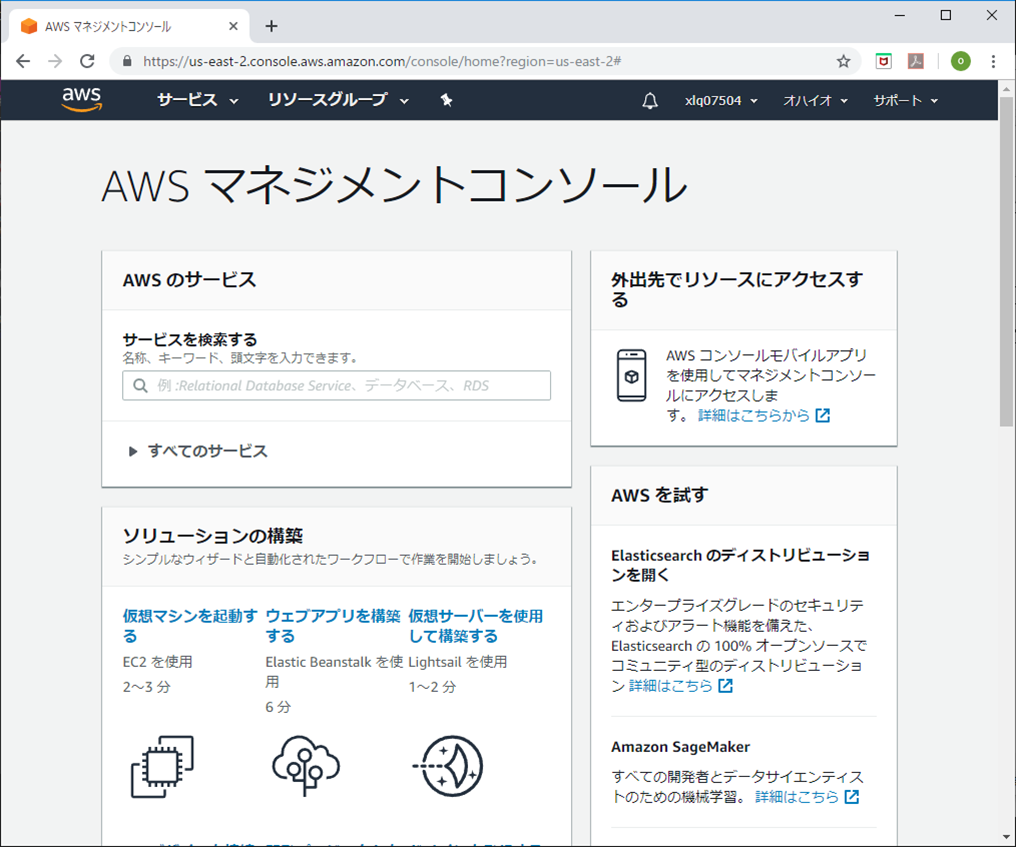Click the サービスを検索する label
This screenshot has width=1016, height=847.
(190, 340)
